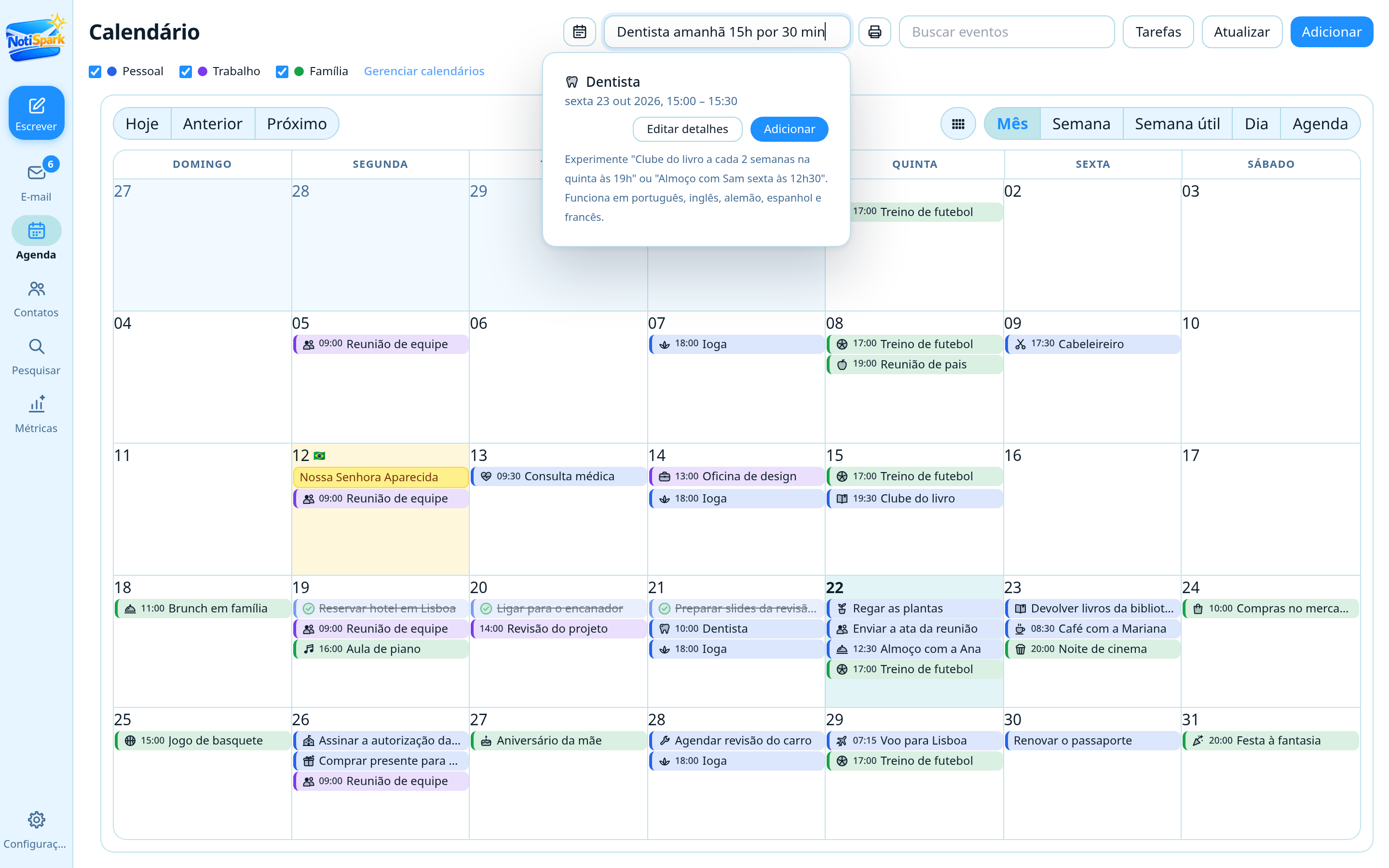Click the Pessoal blue color dot
Image resolution: width=1389 pixels, height=868 pixels.
pyautogui.click(x=112, y=71)
